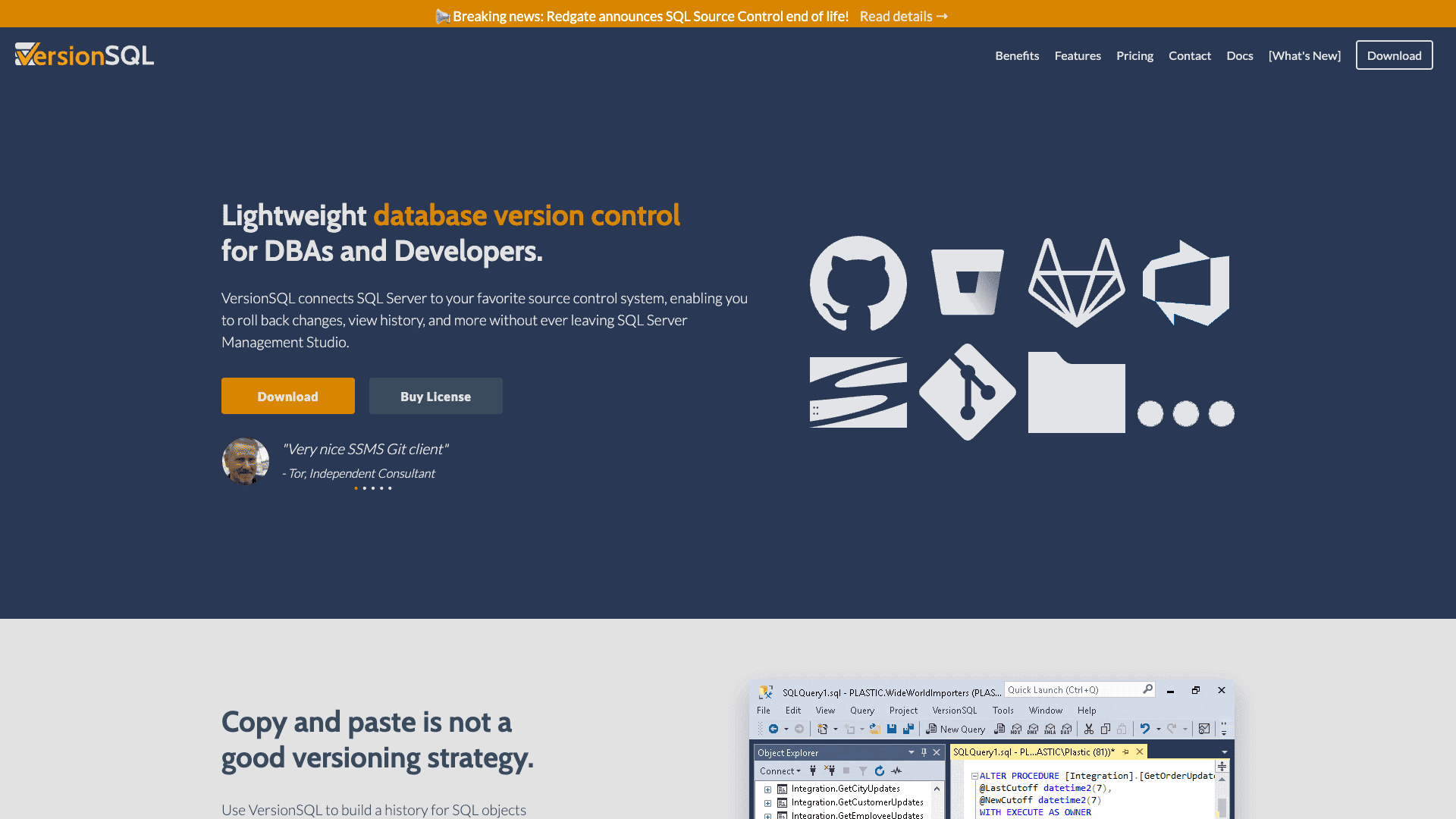
Task: Open the Docs nav item
Action: (1240, 55)
